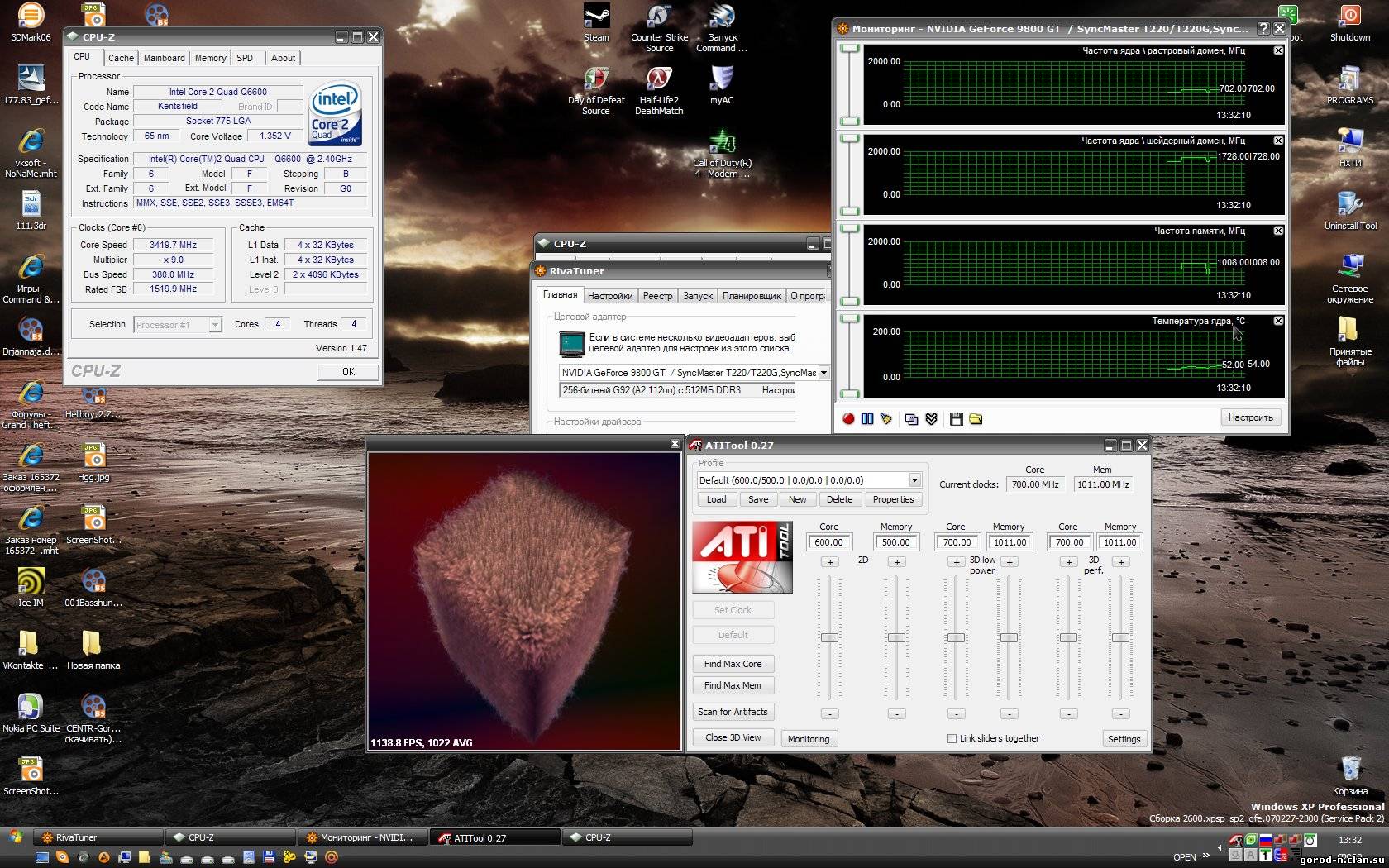The image size is (1389, 868).
Task: Close the shader domain graph panel
Action: [1278, 141]
